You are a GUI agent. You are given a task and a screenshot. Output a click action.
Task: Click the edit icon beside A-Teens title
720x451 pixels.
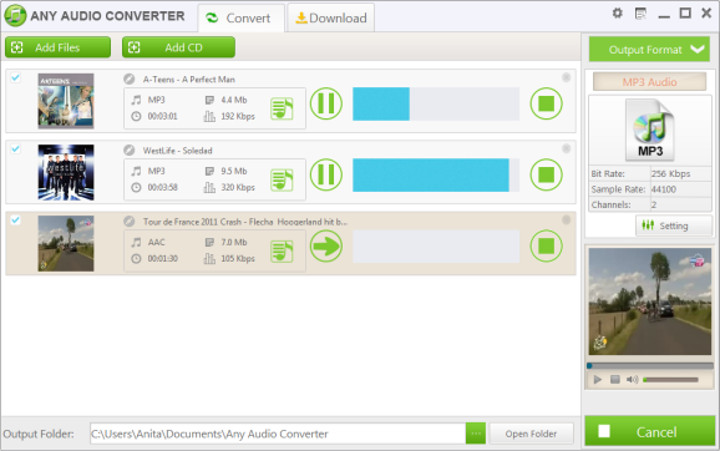[129, 79]
